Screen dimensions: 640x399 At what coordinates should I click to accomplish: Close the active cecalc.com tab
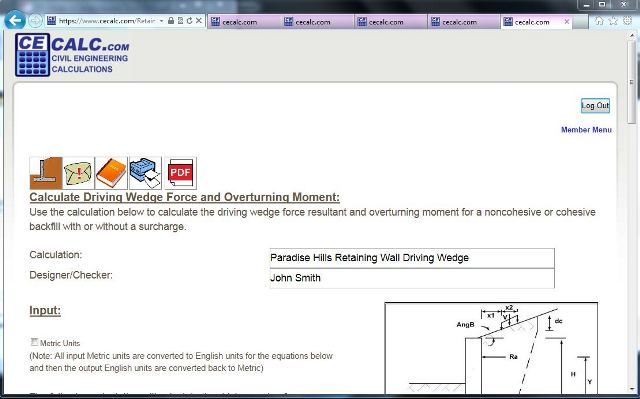[x=567, y=22]
